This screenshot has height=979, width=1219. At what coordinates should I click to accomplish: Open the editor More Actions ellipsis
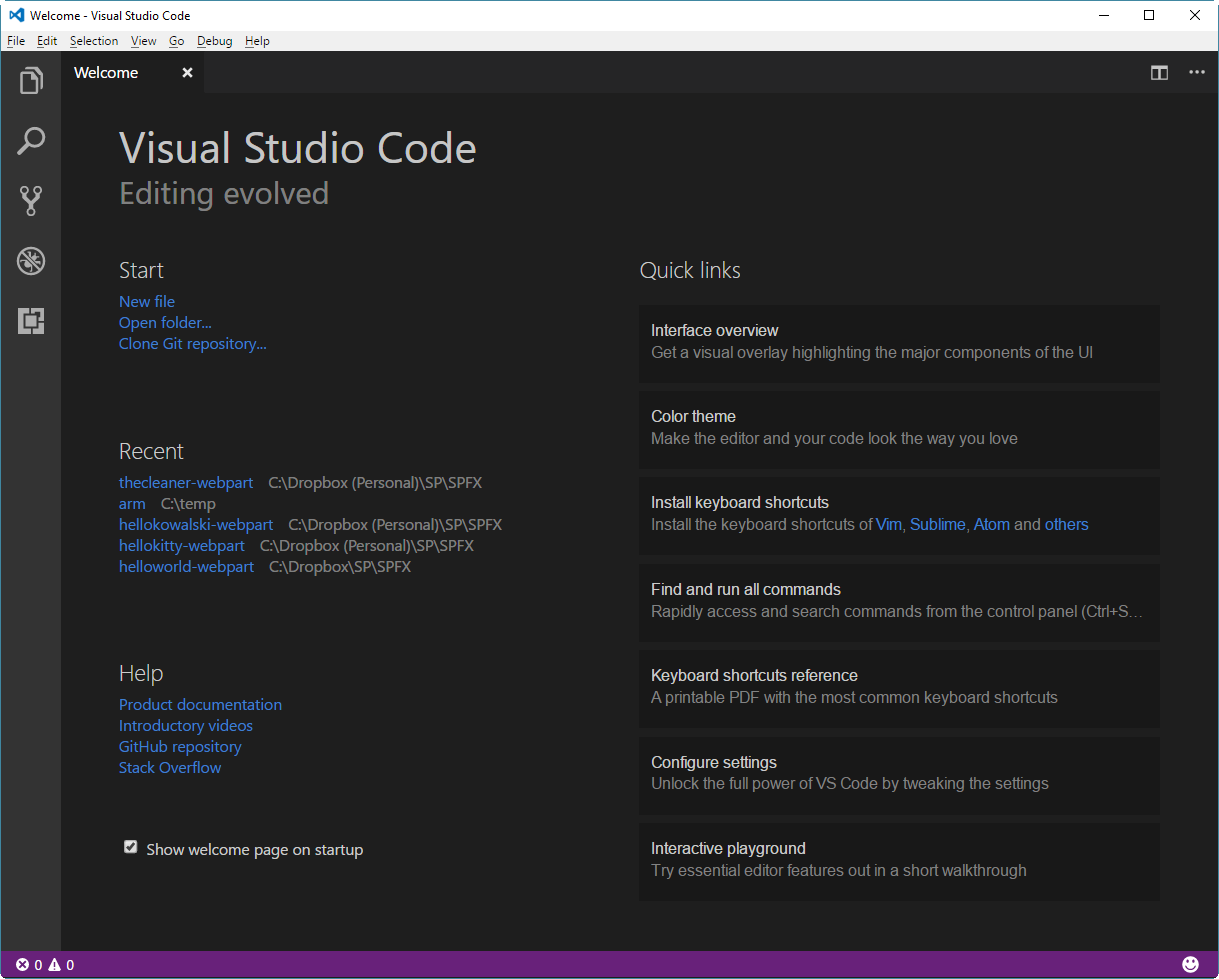1197,72
